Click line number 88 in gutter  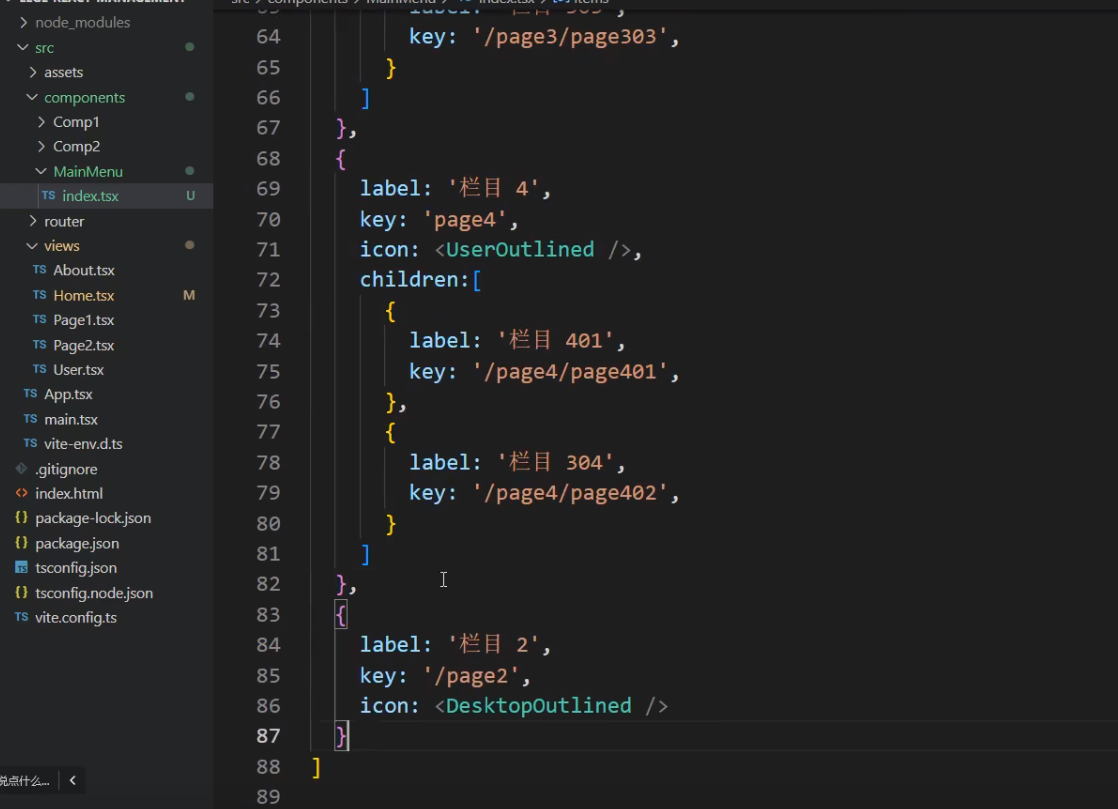(268, 767)
